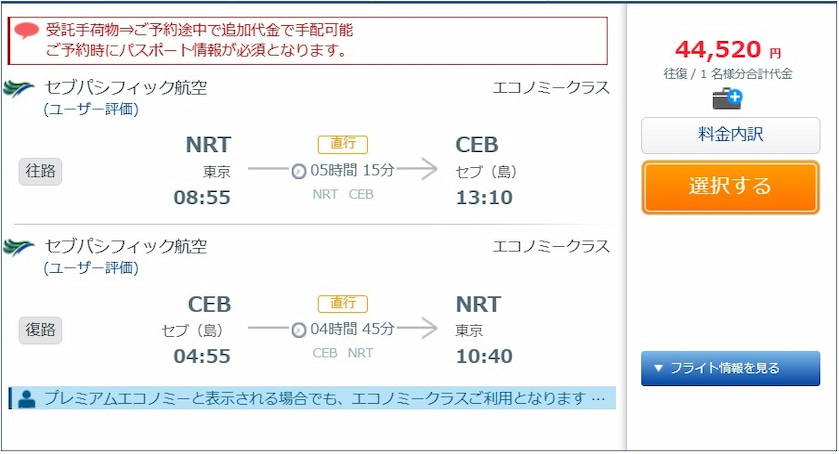Click the premium economy blue notice bar

320,398
